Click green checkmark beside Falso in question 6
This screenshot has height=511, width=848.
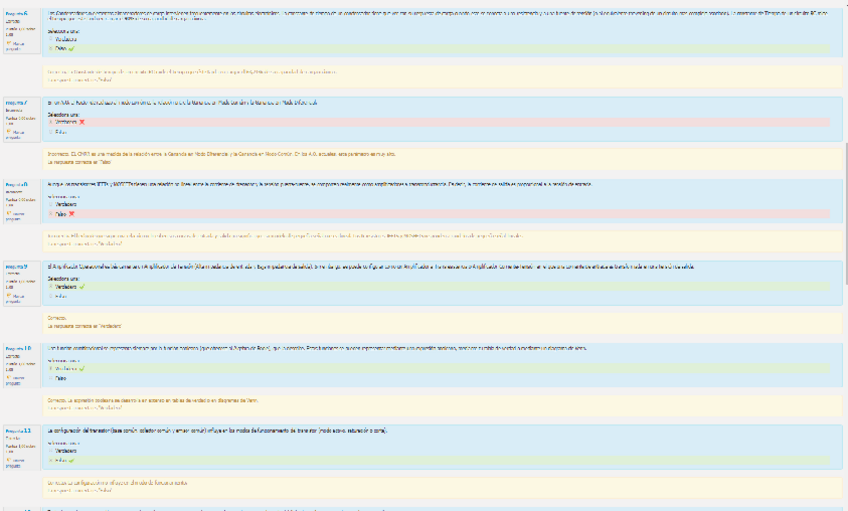71,49
